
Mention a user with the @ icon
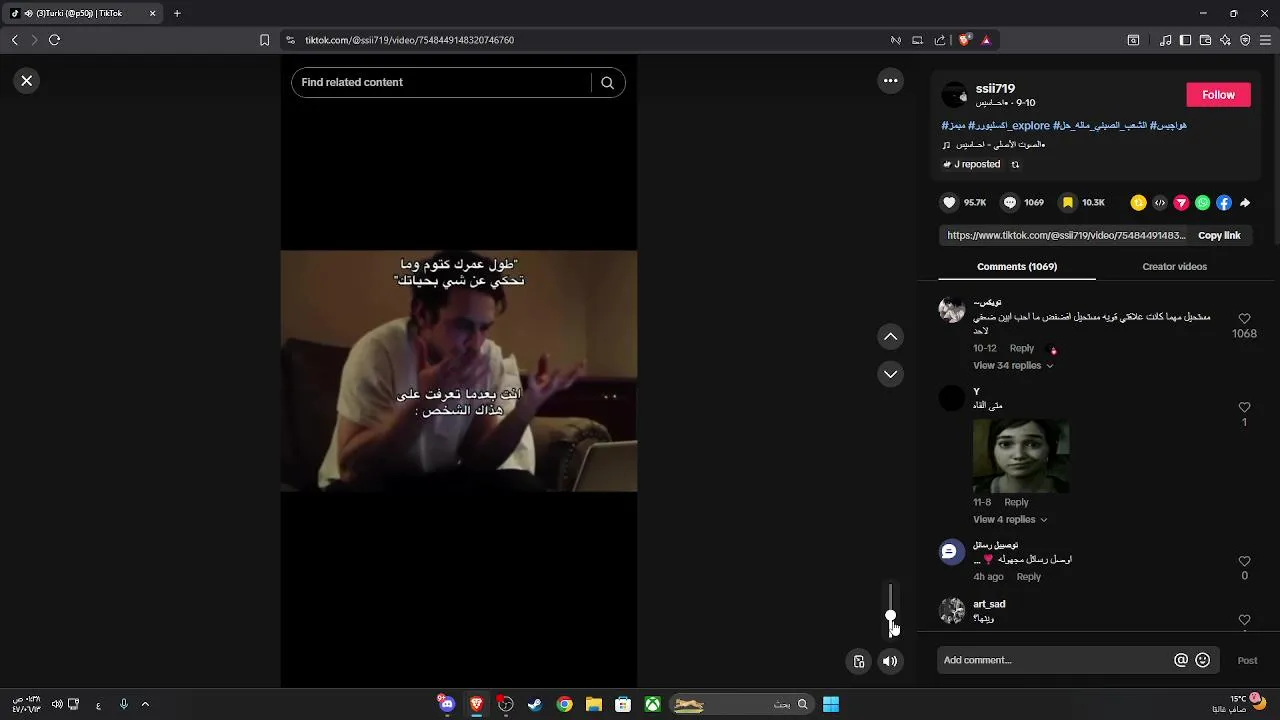pos(1181,660)
